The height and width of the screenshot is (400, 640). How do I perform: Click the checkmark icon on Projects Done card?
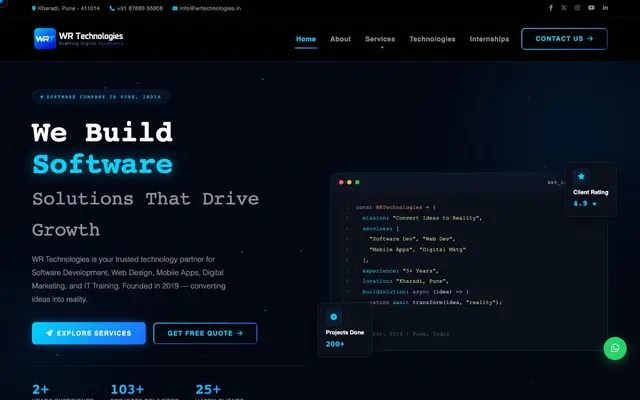(333, 317)
